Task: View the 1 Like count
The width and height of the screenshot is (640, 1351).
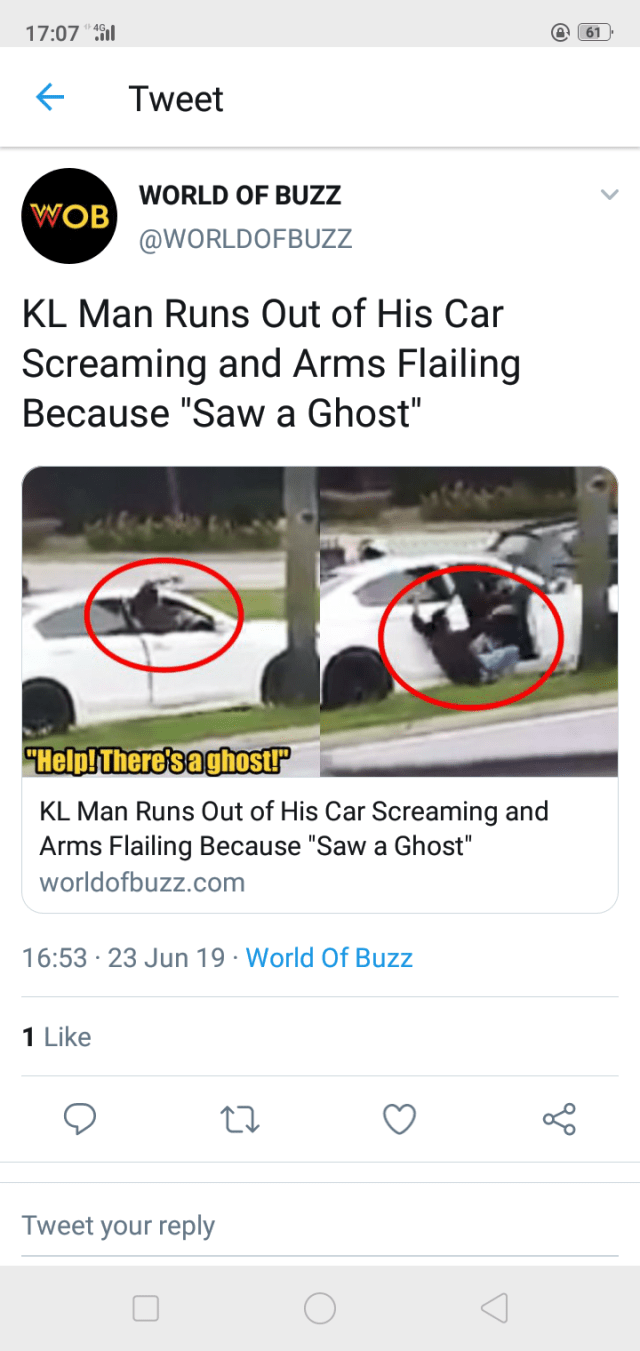Action: point(57,1037)
